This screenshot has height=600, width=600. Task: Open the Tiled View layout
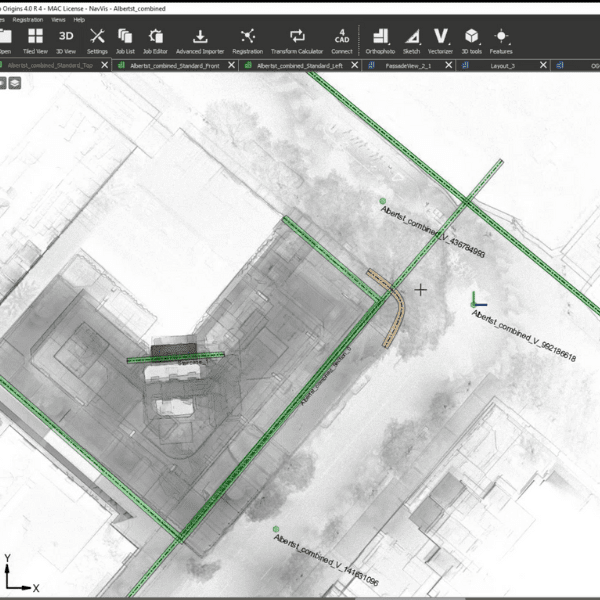pyautogui.click(x=35, y=39)
